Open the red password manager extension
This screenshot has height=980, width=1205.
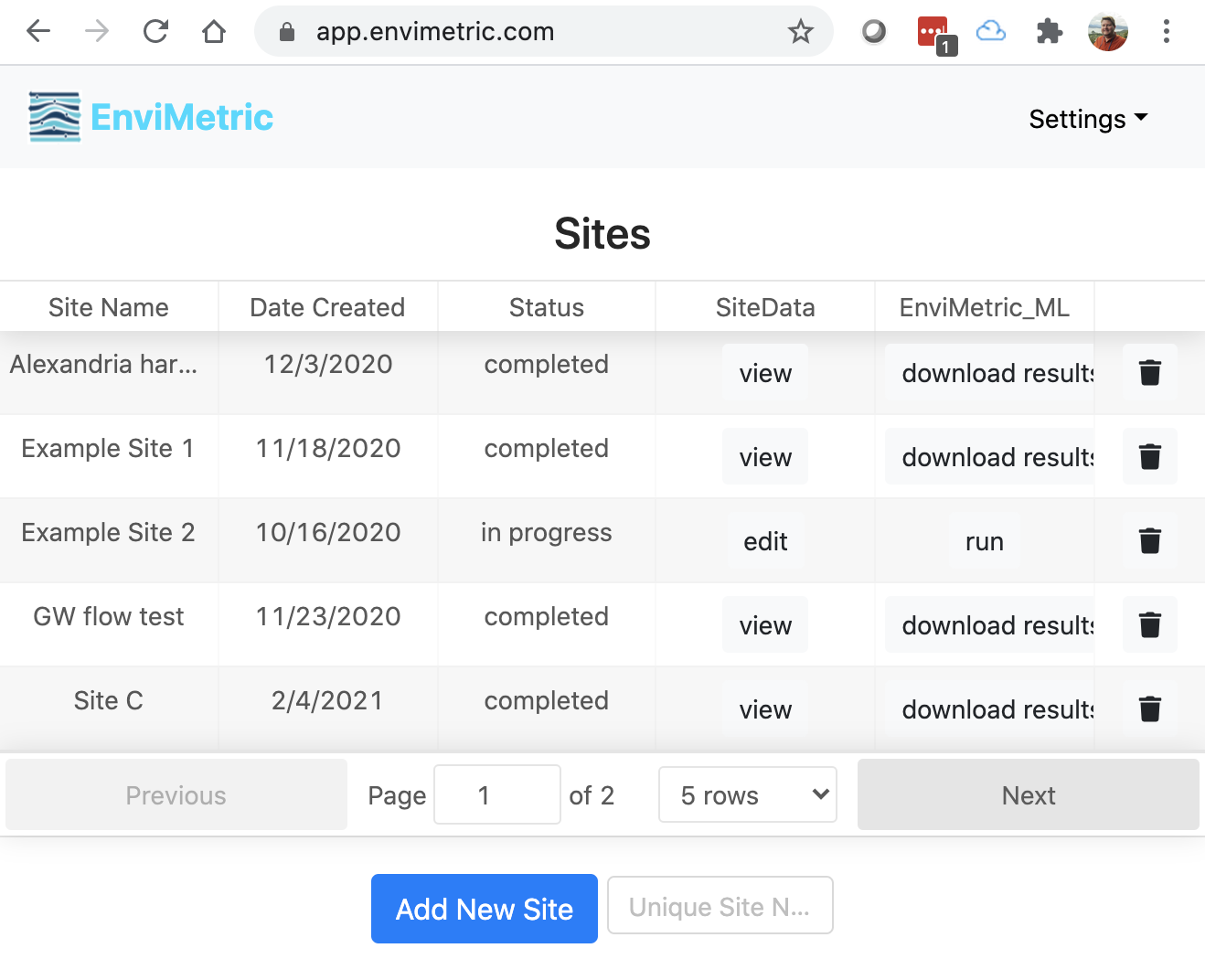[934, 34]
